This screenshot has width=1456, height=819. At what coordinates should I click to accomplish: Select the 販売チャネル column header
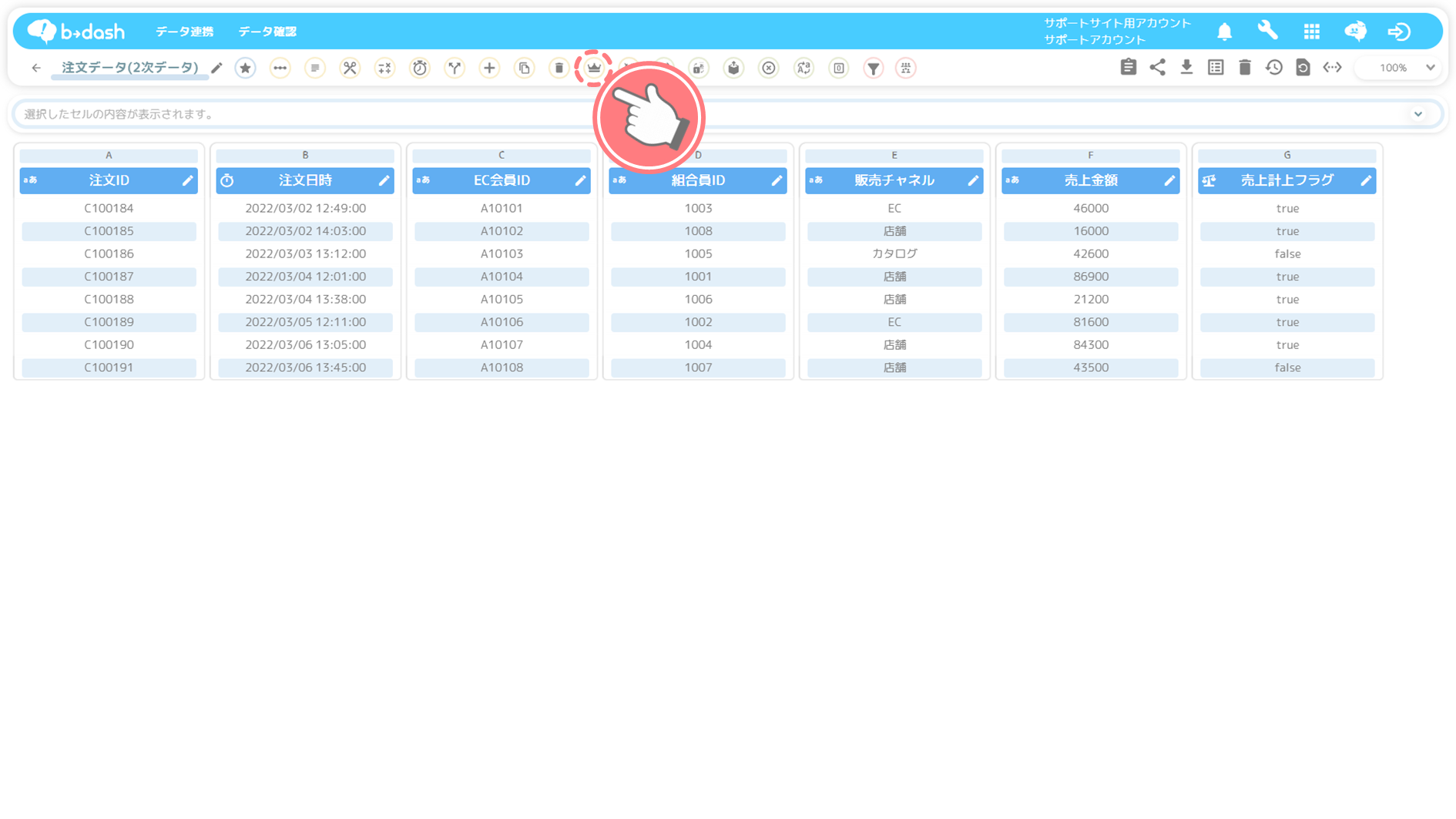click(894, 180)
